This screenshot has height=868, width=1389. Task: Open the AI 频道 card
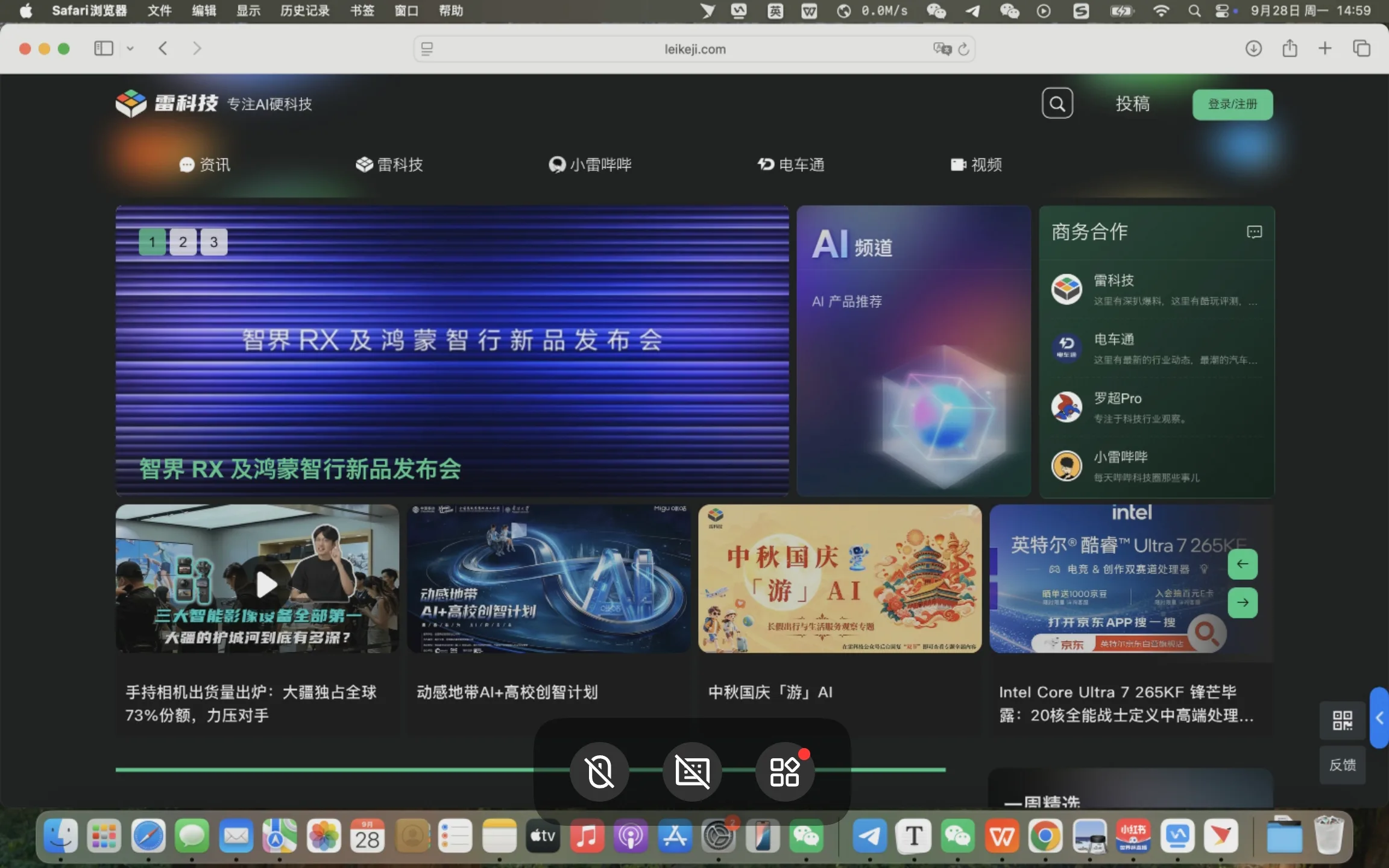tap(913, 351)
